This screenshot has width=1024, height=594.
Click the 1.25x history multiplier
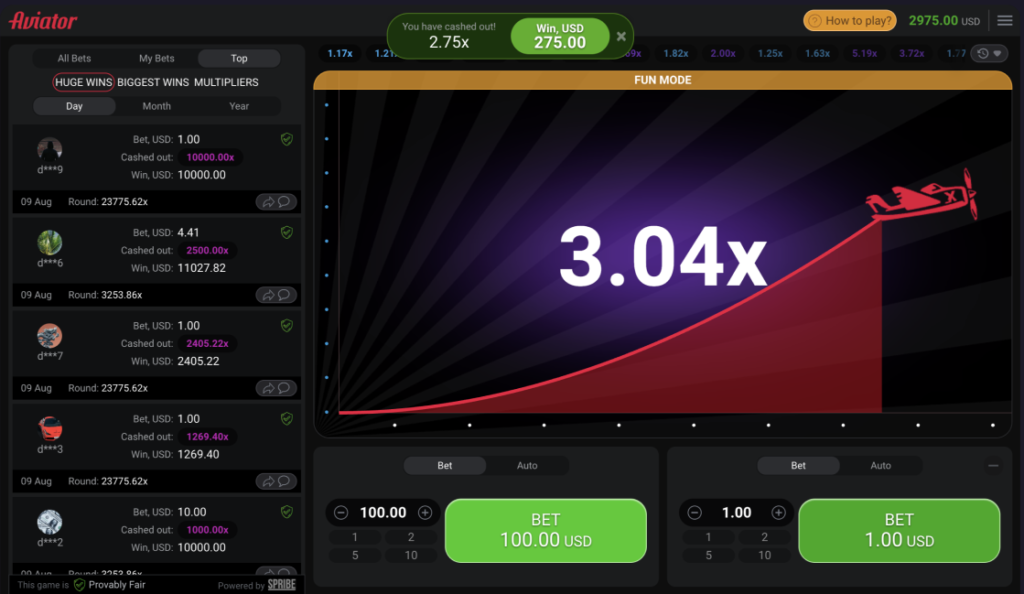pyautogui.click(x=770, y=54)
